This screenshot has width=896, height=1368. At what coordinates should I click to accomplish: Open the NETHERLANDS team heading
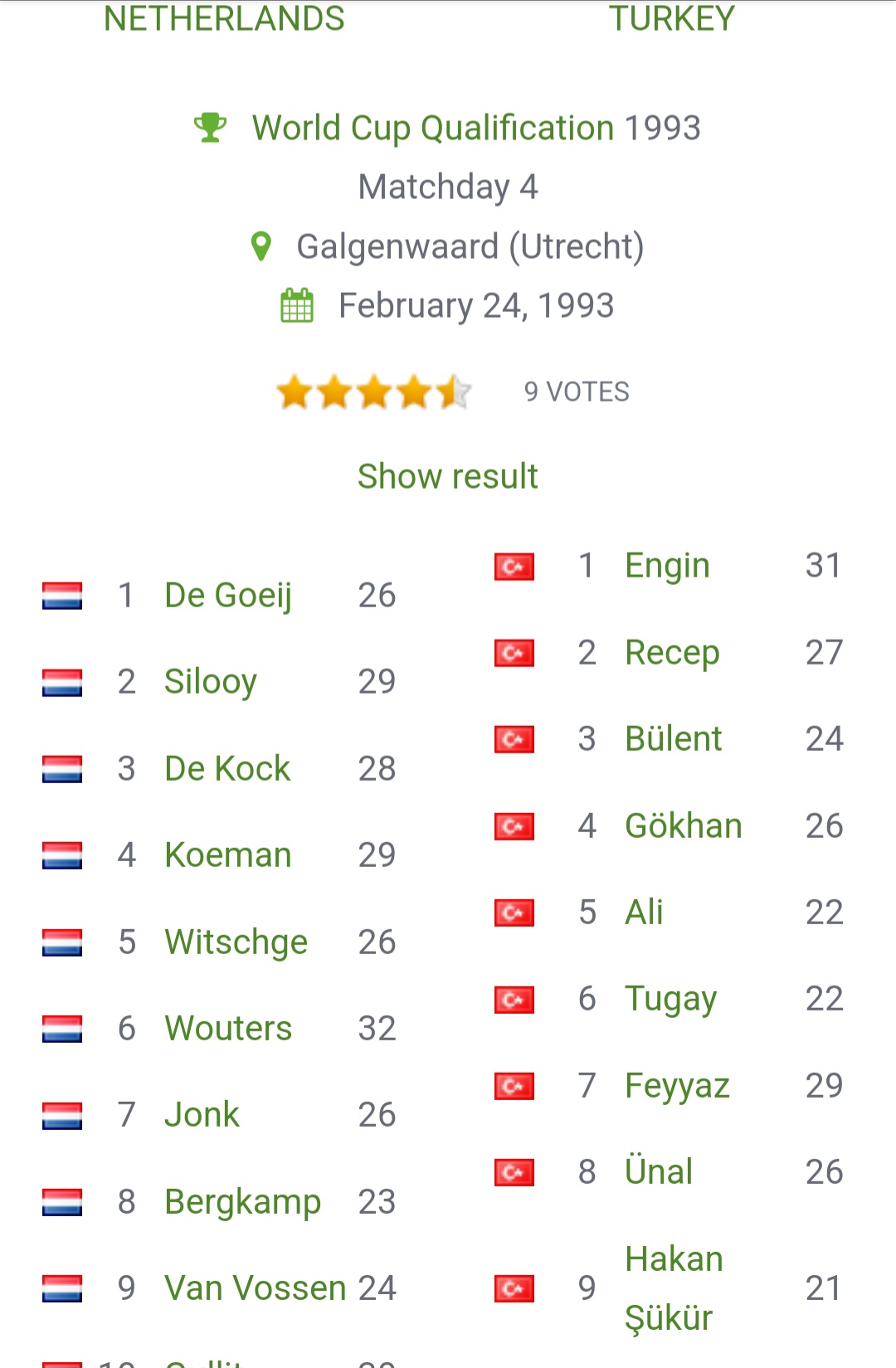coord(224,18)
